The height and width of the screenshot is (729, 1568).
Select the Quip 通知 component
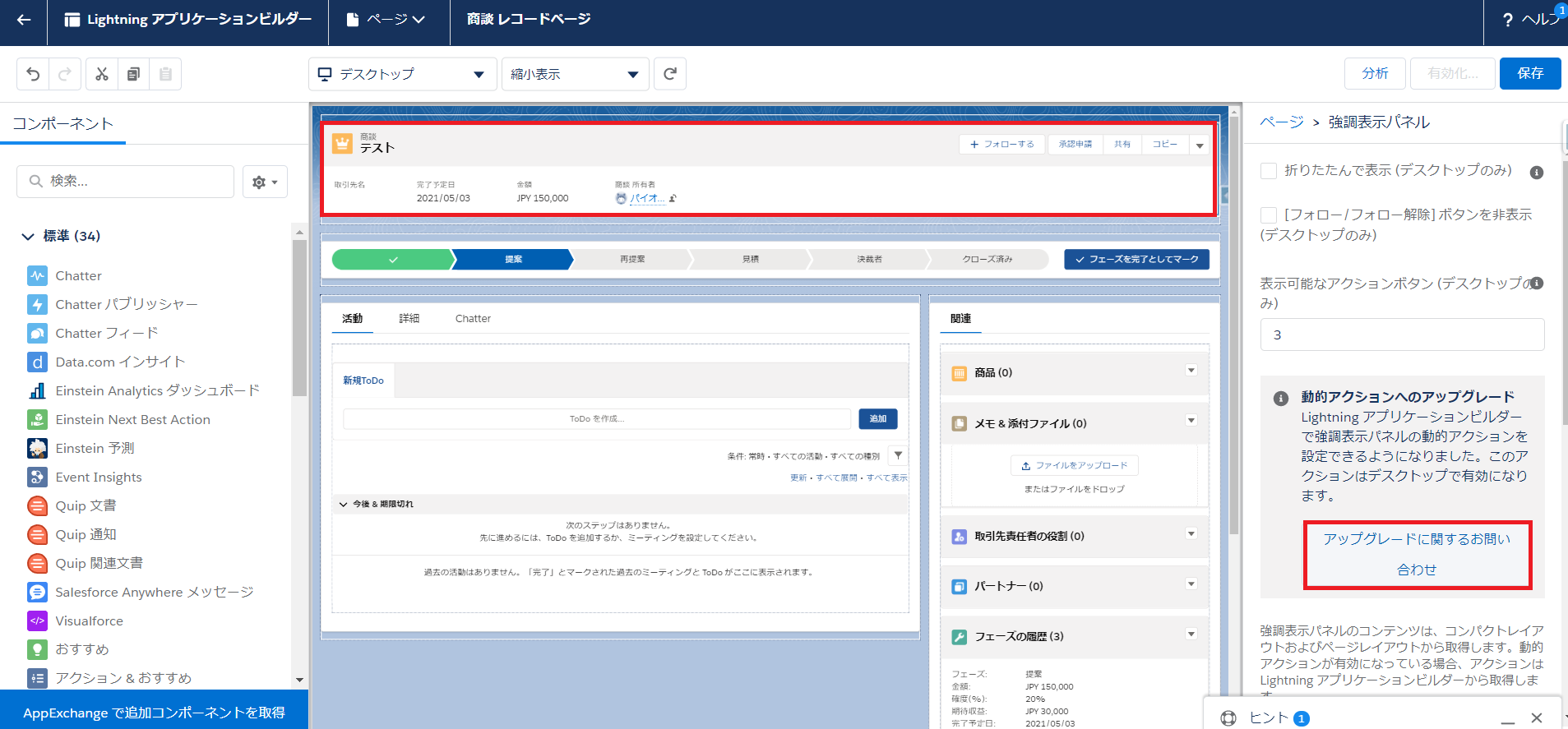coord(86,535)
